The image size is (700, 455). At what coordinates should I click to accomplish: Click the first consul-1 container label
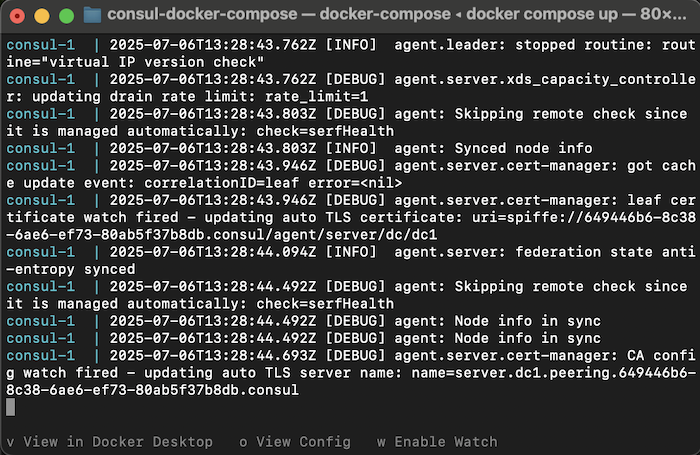click(x=41, y=45)
